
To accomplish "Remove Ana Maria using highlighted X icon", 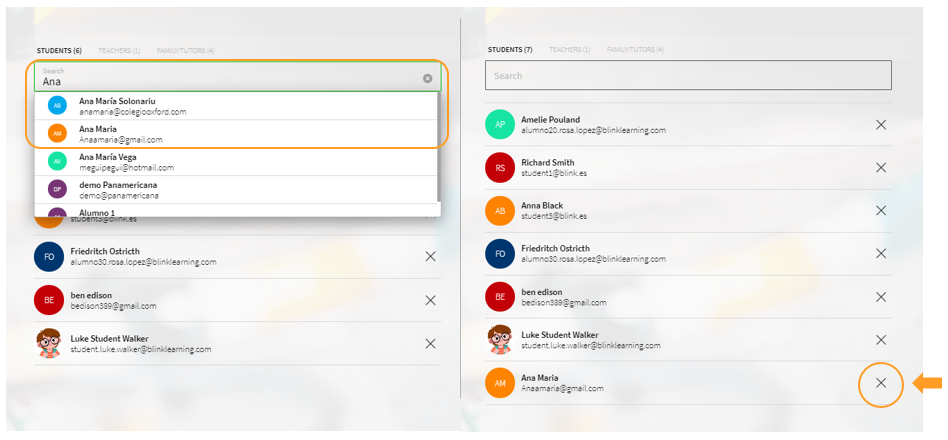I will click(x=880, y=383).
